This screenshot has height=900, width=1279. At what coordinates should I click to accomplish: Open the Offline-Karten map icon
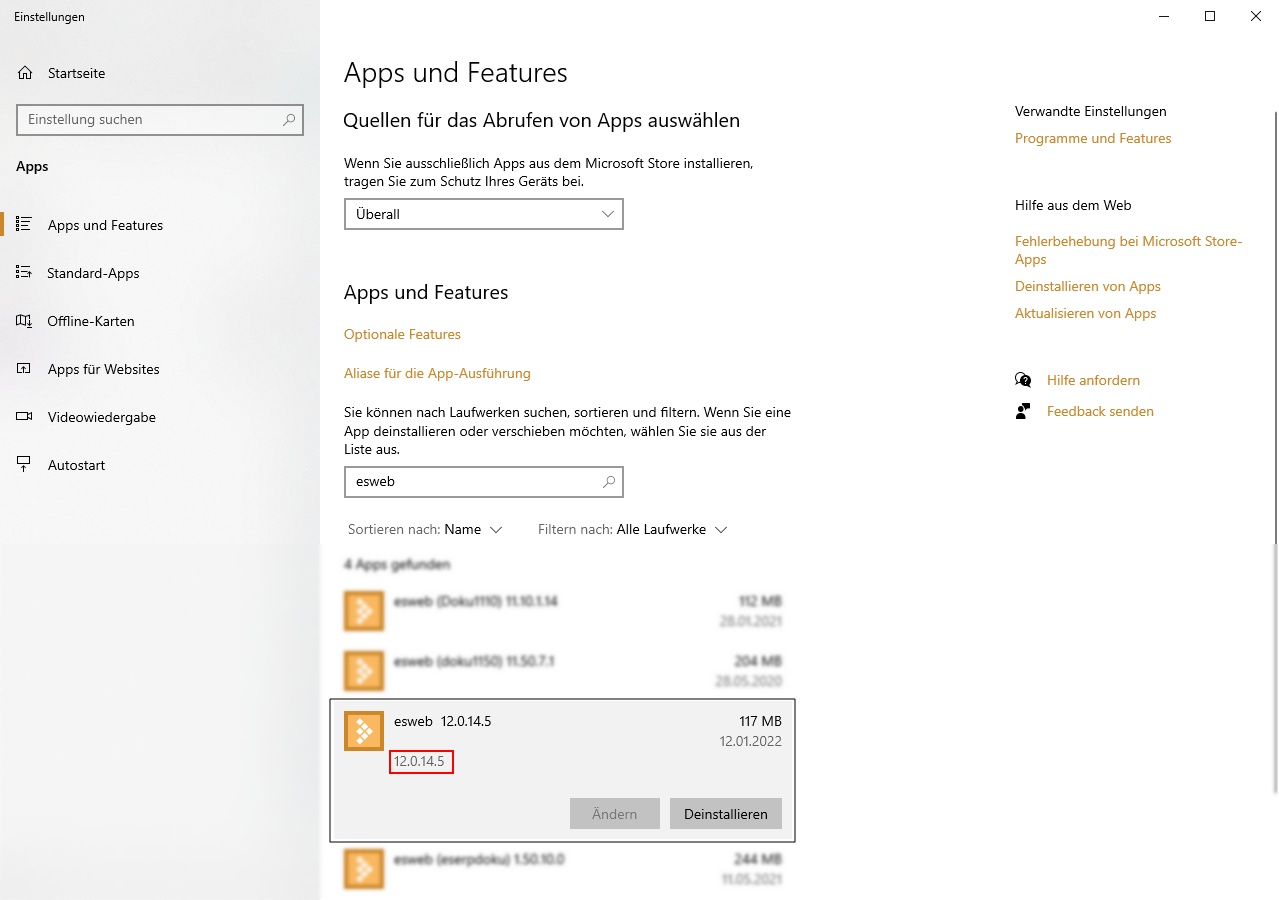coord(25,321)
